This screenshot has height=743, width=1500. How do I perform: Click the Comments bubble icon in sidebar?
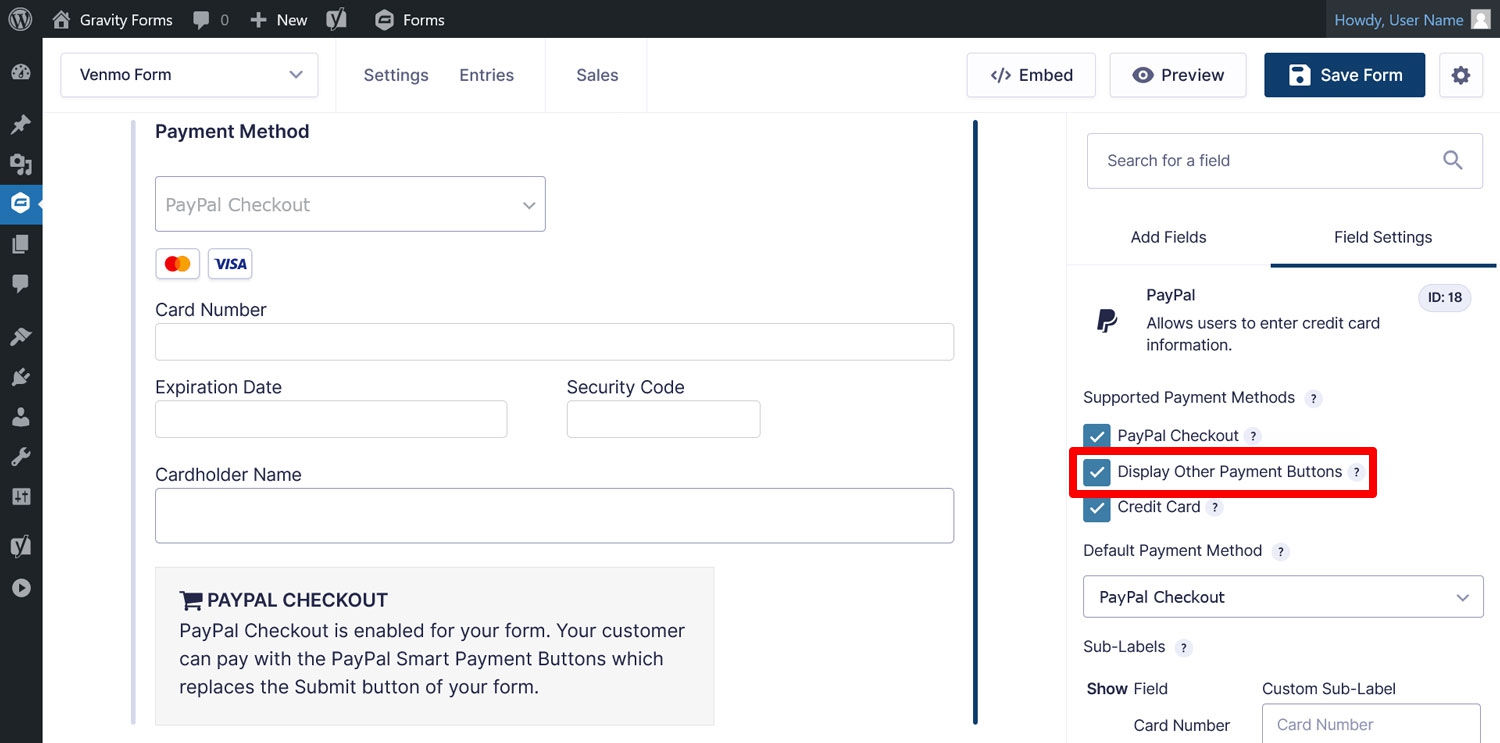pyautogui.click(x=21, y=284)
